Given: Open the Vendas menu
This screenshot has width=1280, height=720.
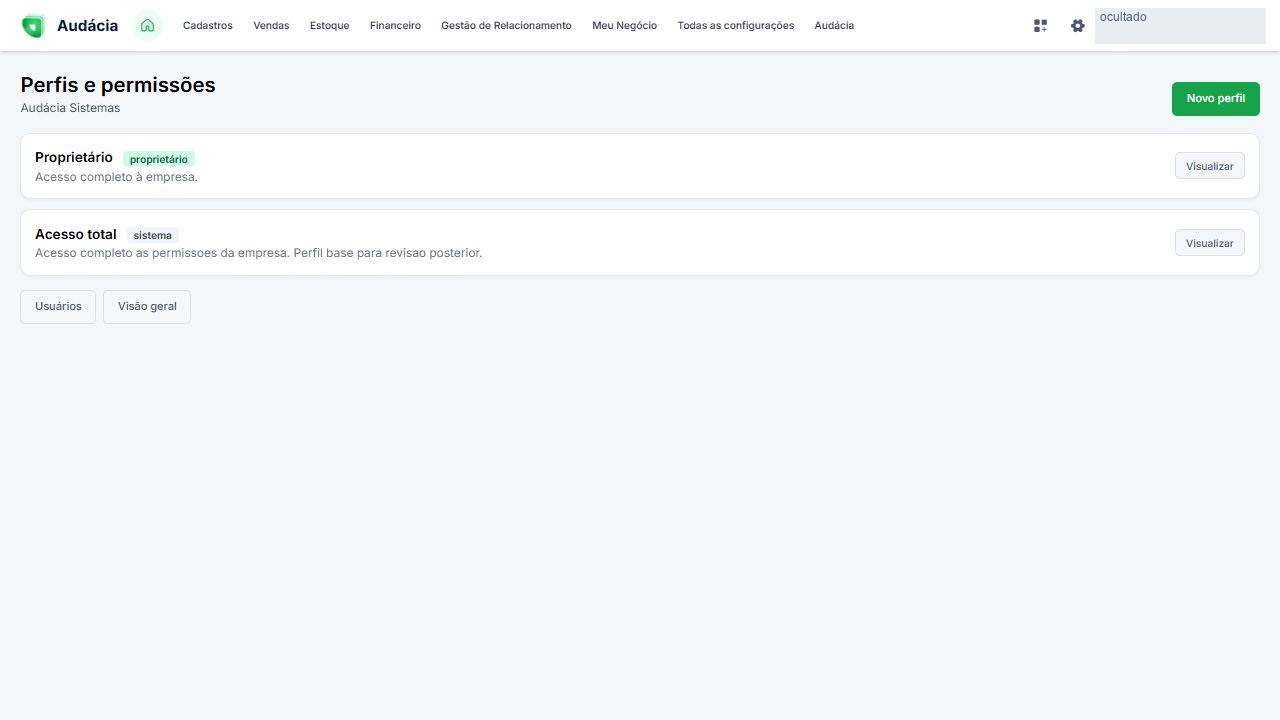Looking at the screenshot, I should click(271, 26).
